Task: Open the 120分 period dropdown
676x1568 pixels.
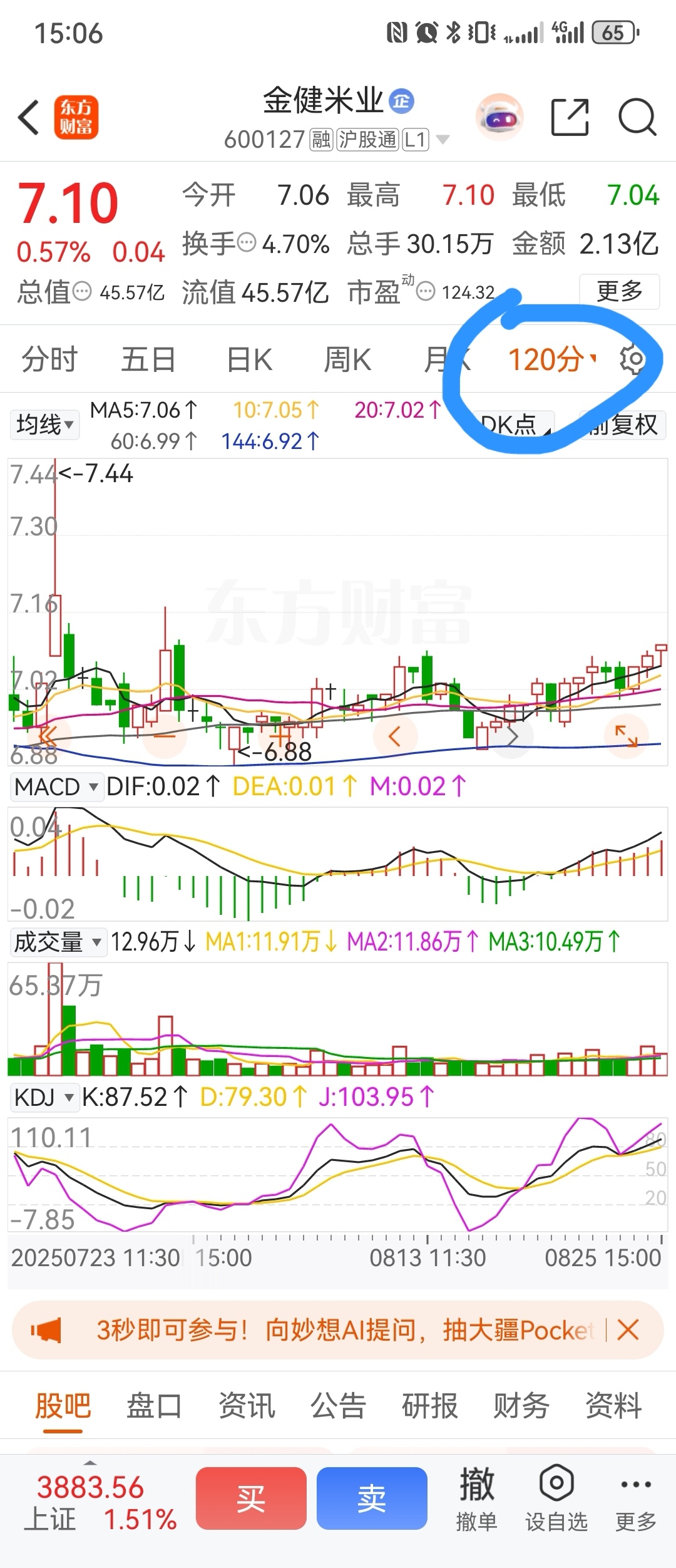Action: pos(552,360)
